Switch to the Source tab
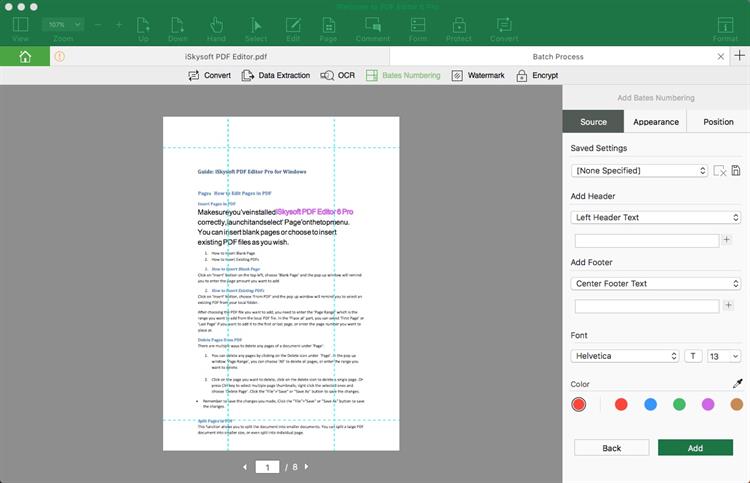This screenshot has width=750, height=483. pos(593,121)
